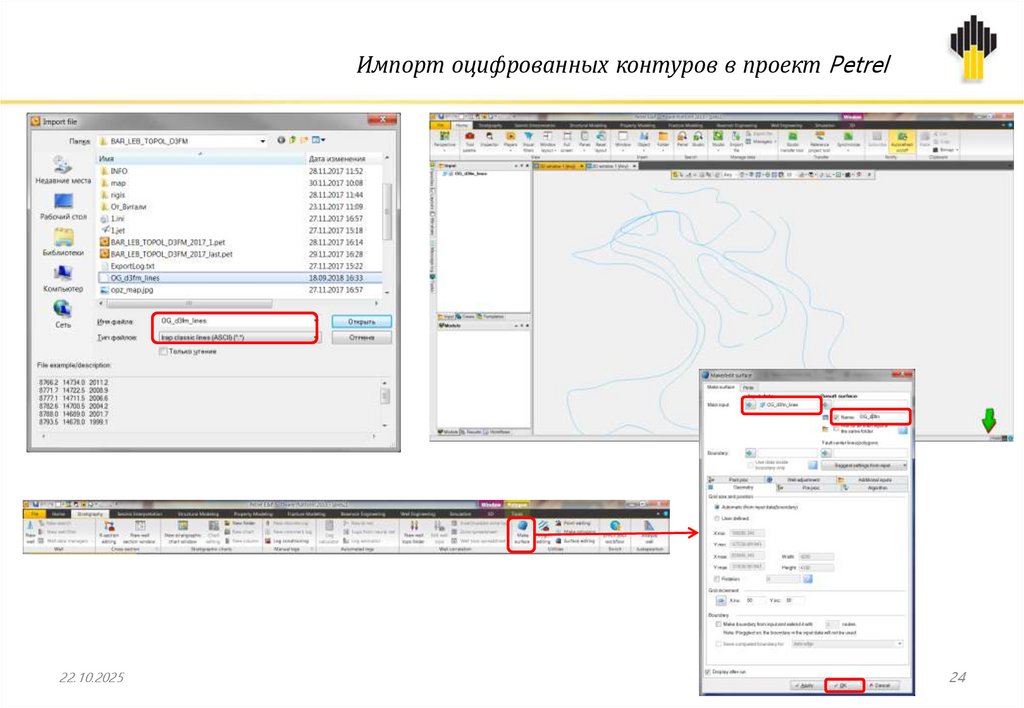Click the Открыть button
This screenshot has height=708, width=1024.
click(x=361, y=321)
